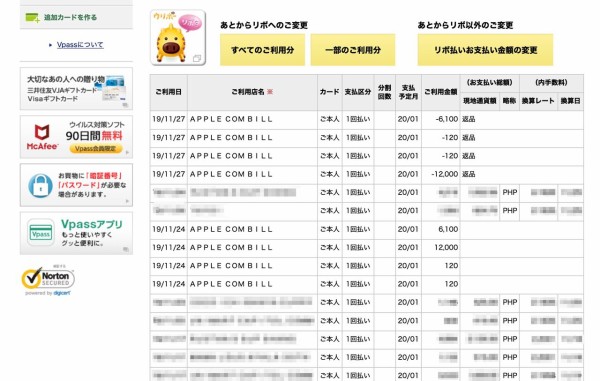Open the Vpassについて link
Screen dimensions: 600x381
[x=80, y=45]
